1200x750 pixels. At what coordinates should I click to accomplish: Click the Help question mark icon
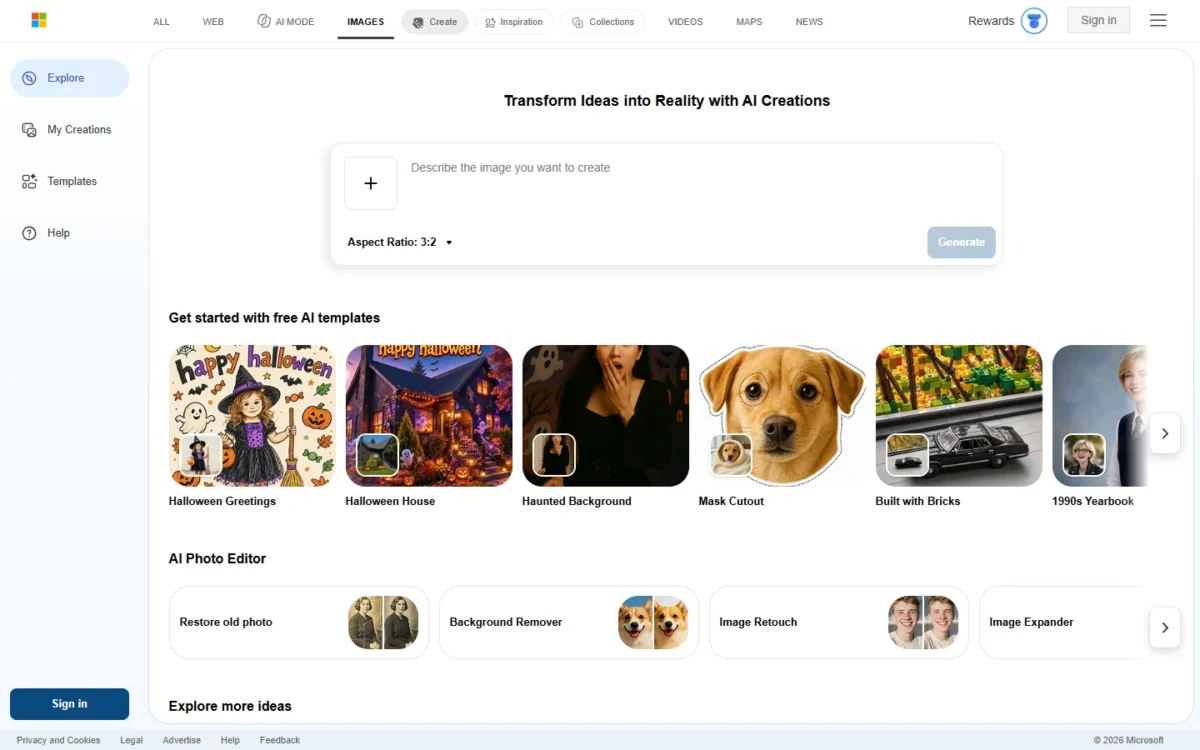tap(29, 233)
